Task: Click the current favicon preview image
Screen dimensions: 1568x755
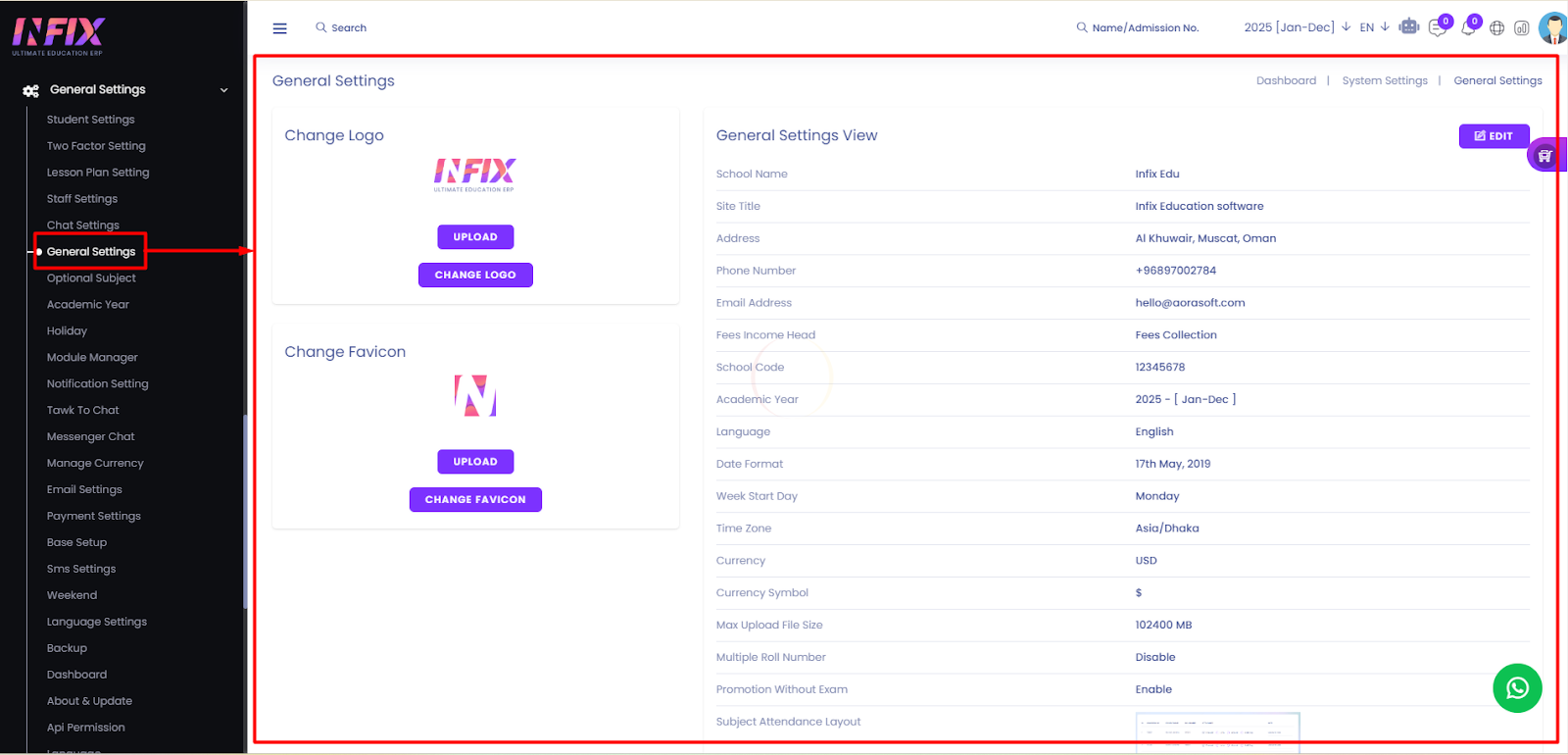Action: 475,395
